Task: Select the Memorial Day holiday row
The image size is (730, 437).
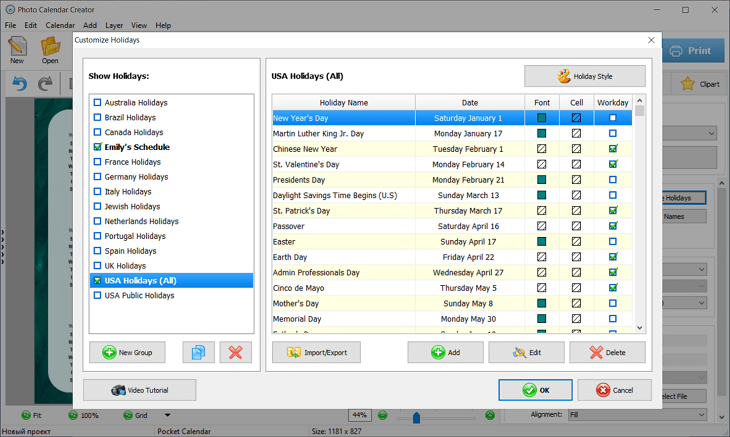Action: click(x=452, y=319)
